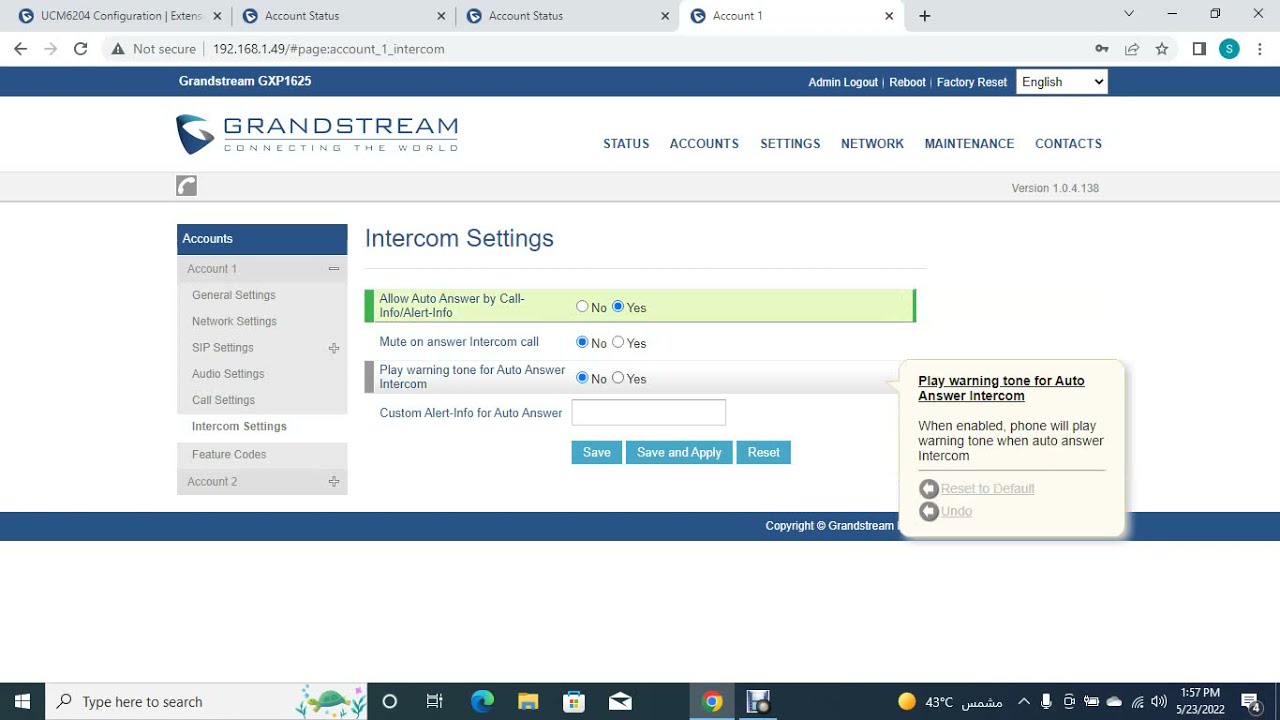The height and width of the screenshot is (720, 1280).
Task: Open Chrome three-dot menu
Action: coord(1259,48)
